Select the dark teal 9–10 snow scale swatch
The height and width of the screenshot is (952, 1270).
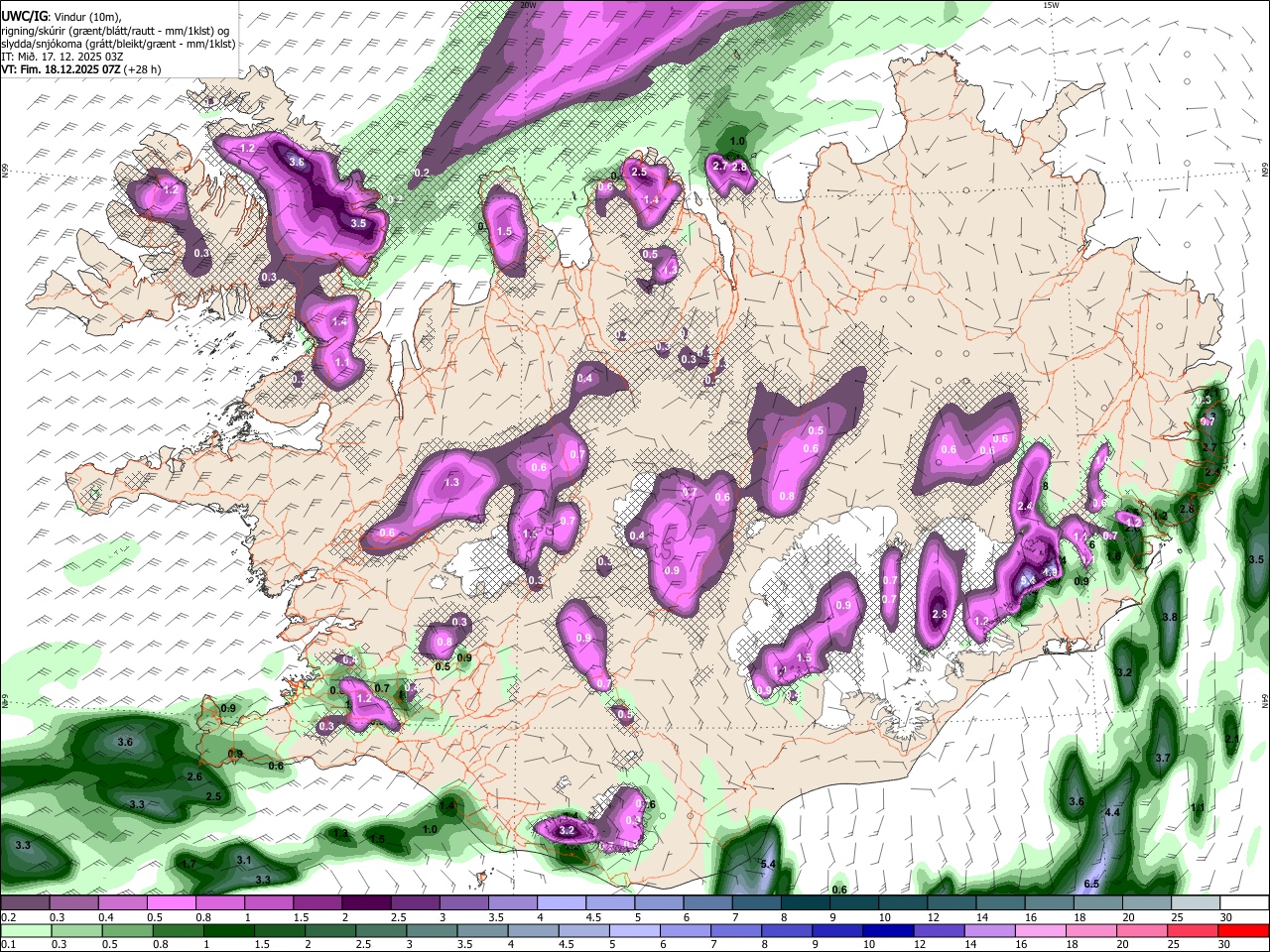point(854,903)
